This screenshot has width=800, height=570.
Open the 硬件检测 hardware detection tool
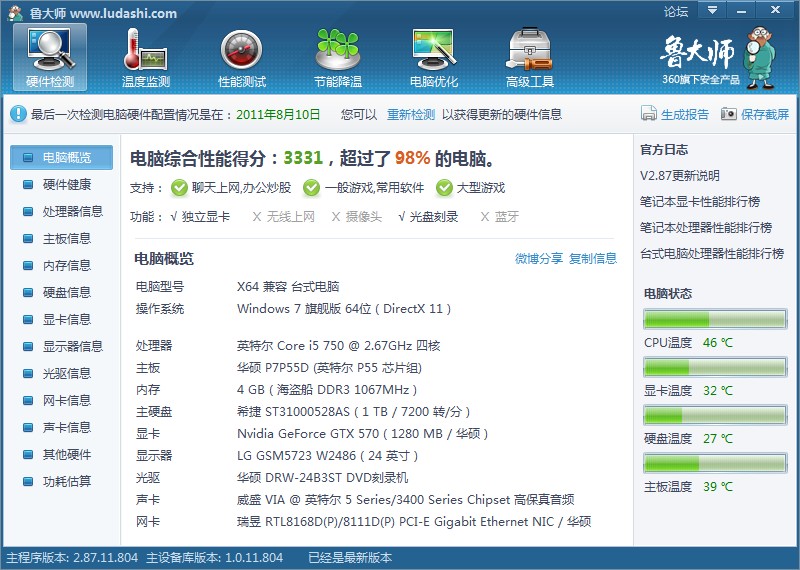point(50,57)
